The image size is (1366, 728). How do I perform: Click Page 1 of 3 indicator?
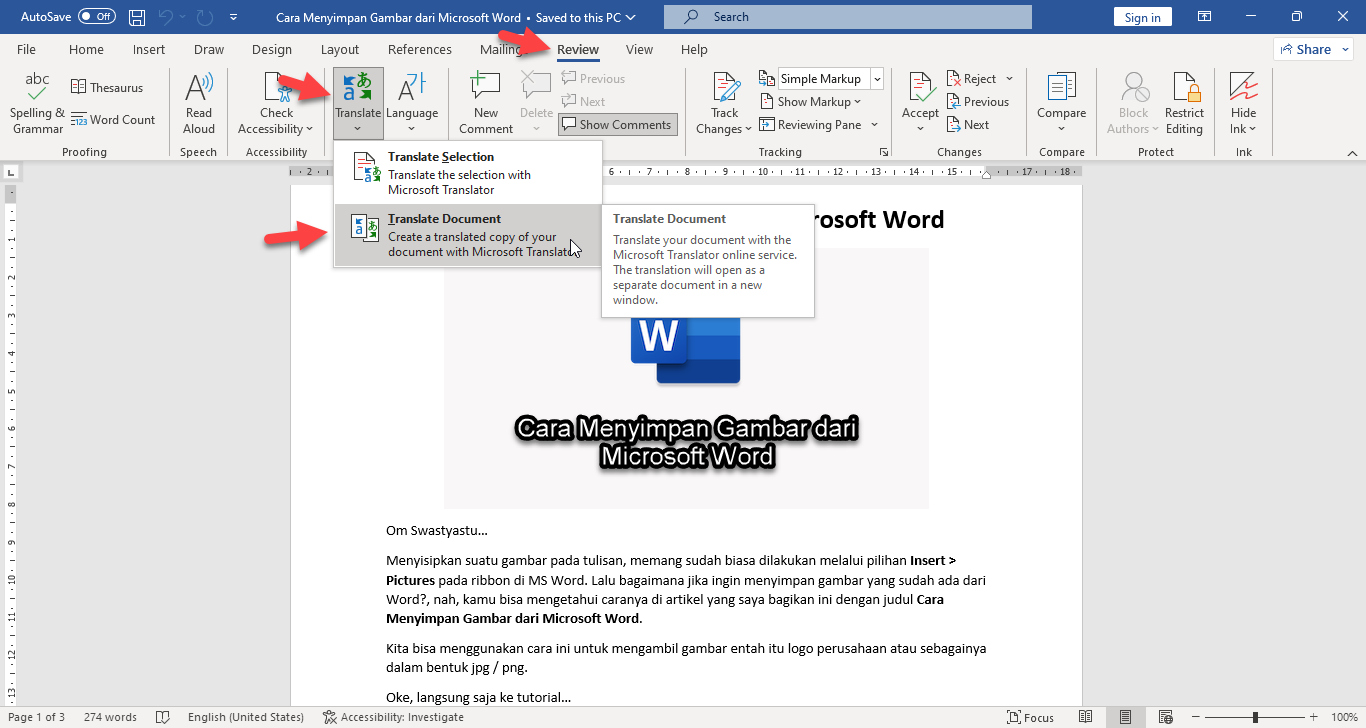click(x=36, y=717)
